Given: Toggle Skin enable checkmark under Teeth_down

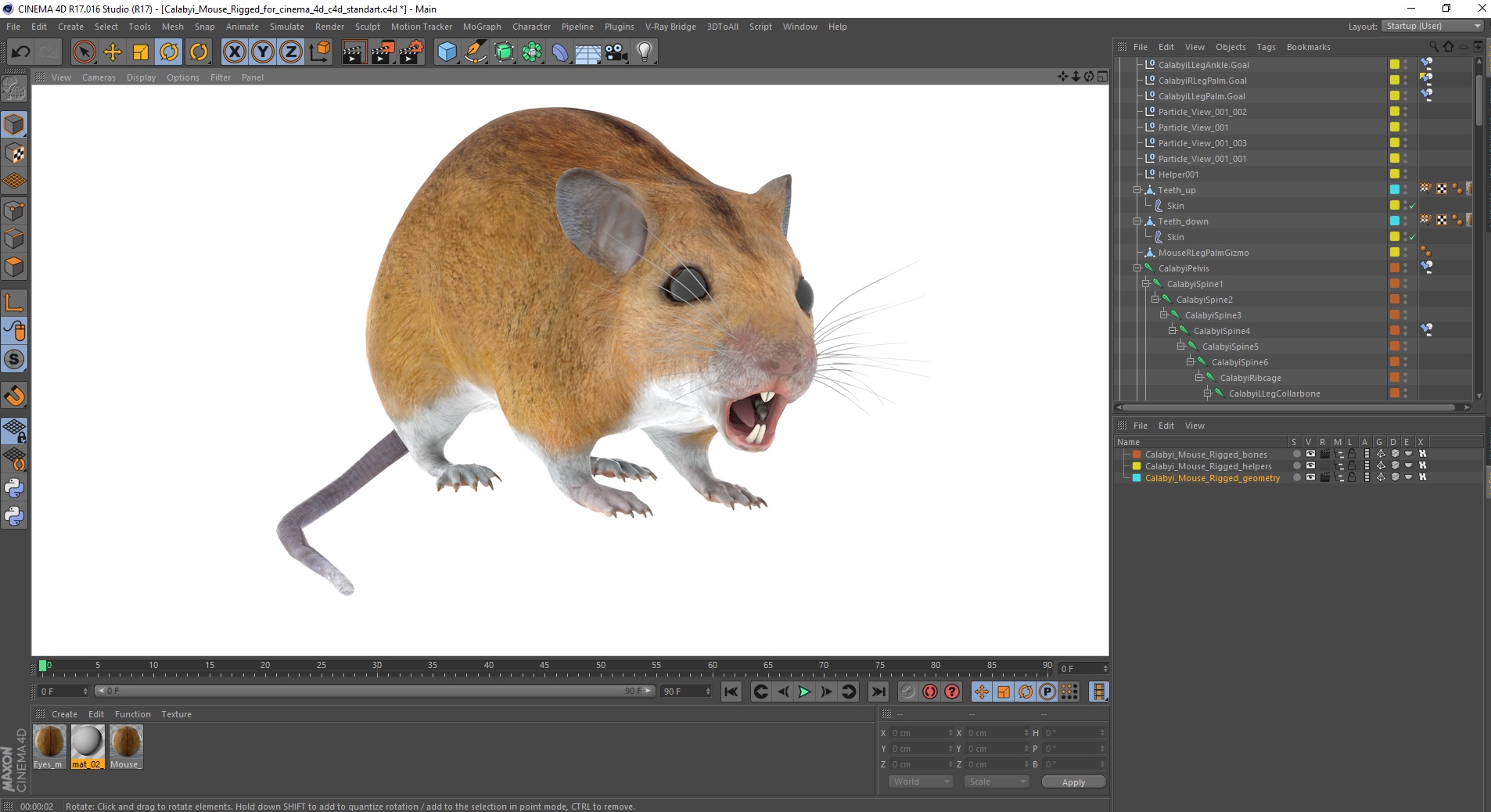Looking at the screenshot, I should (1413, 237).
